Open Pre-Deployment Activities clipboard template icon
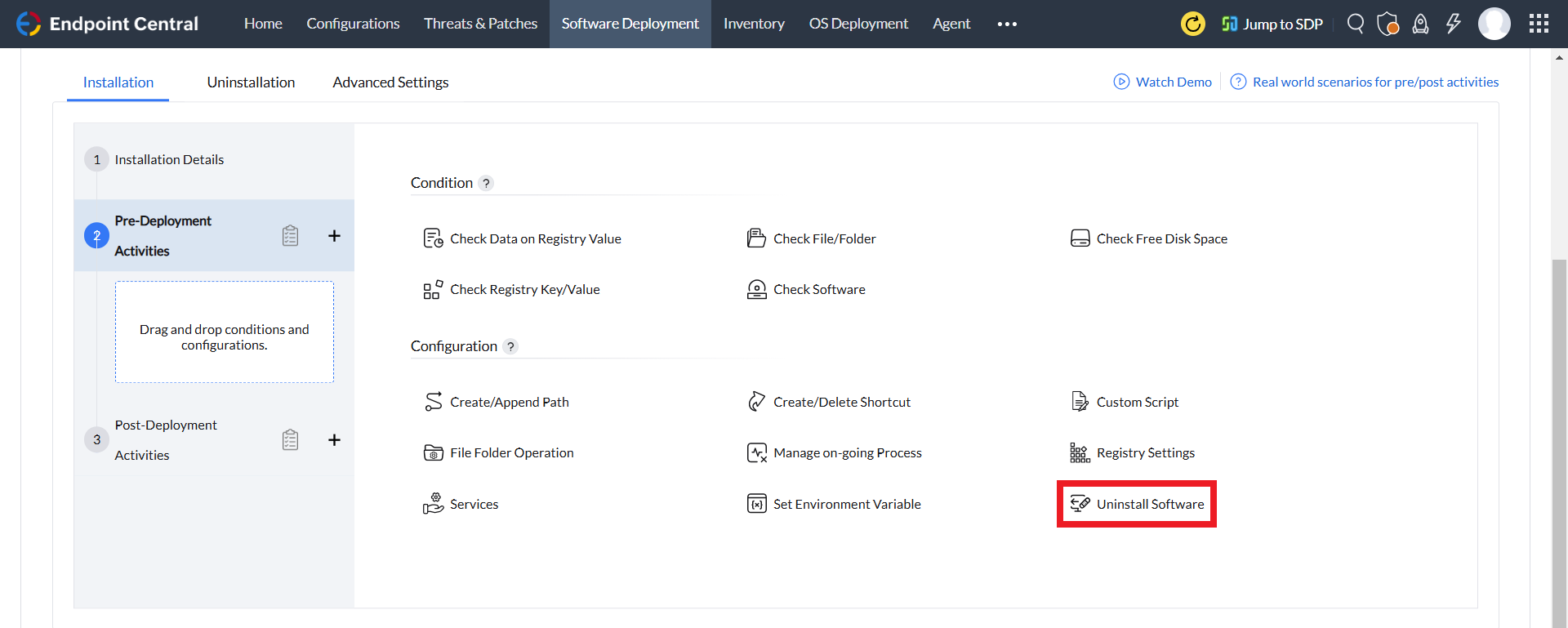The width and height of the screenshot is (1568, 628). pyautogui.click(x=290, y=236)
